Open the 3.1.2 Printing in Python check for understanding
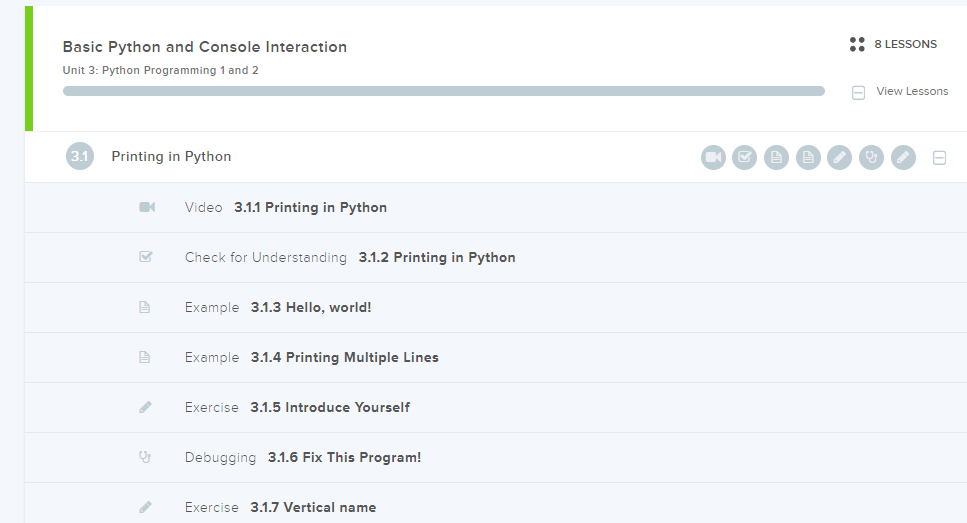Screen dimensions: 967x523 point(437,257)
